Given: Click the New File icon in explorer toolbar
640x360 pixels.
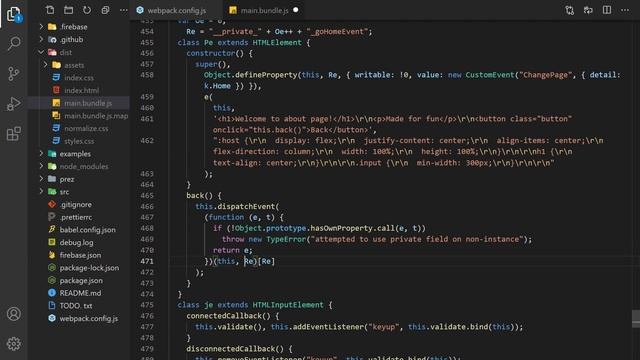Looking at the screenshot, I should click(x=50, y=10).
